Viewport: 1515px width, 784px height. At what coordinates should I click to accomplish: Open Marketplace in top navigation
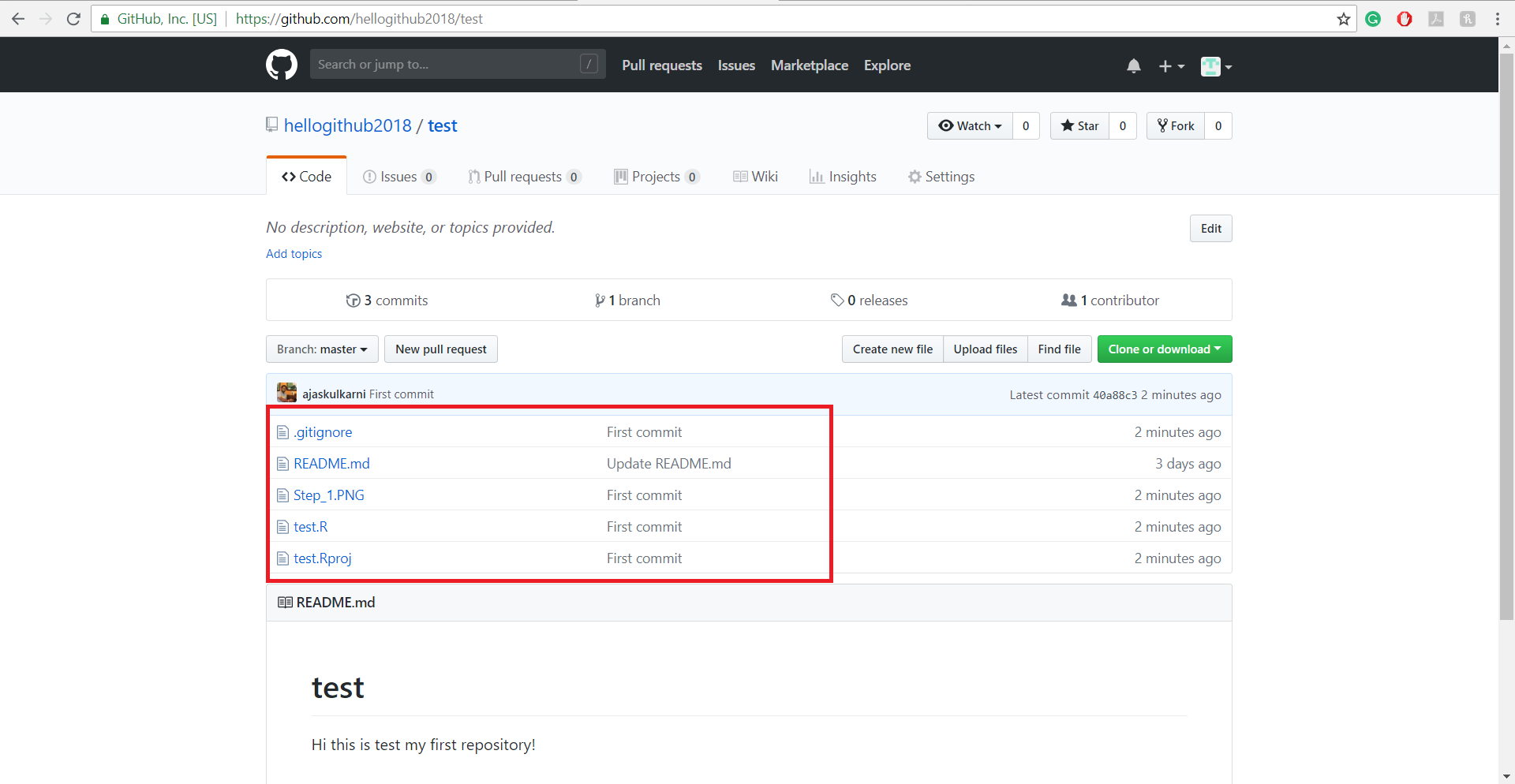810,65
